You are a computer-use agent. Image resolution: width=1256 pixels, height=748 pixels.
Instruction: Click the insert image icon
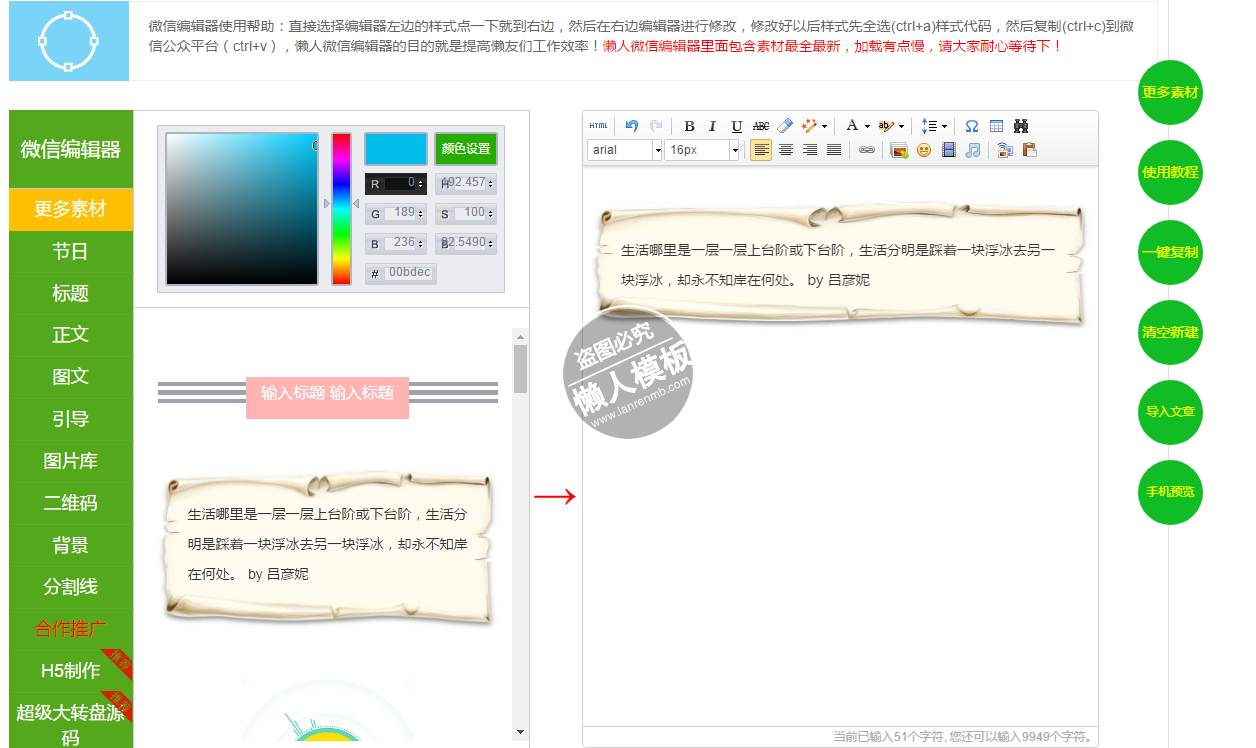pos(900,150)
